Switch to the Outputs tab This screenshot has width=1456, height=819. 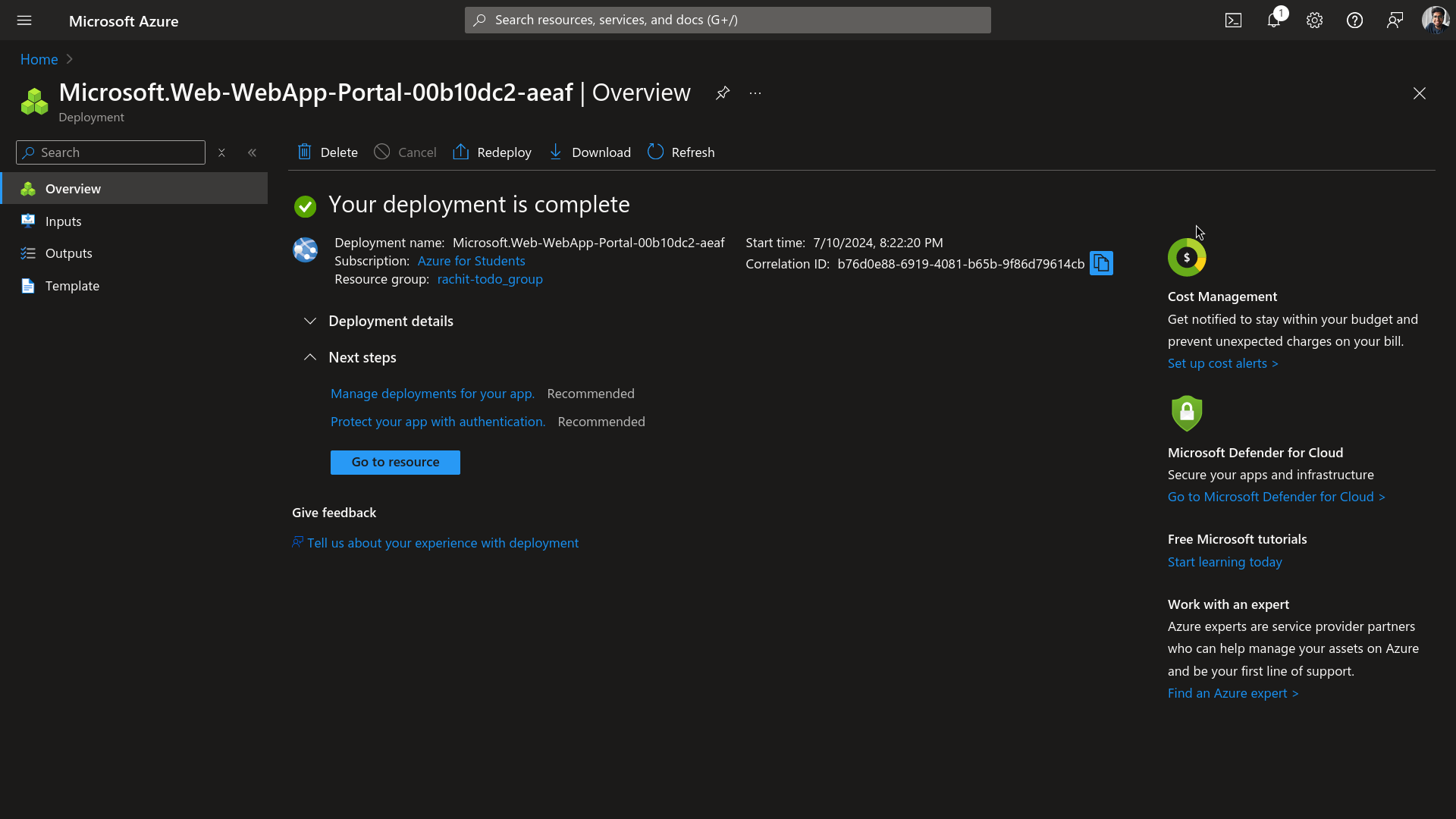[69, 253]
